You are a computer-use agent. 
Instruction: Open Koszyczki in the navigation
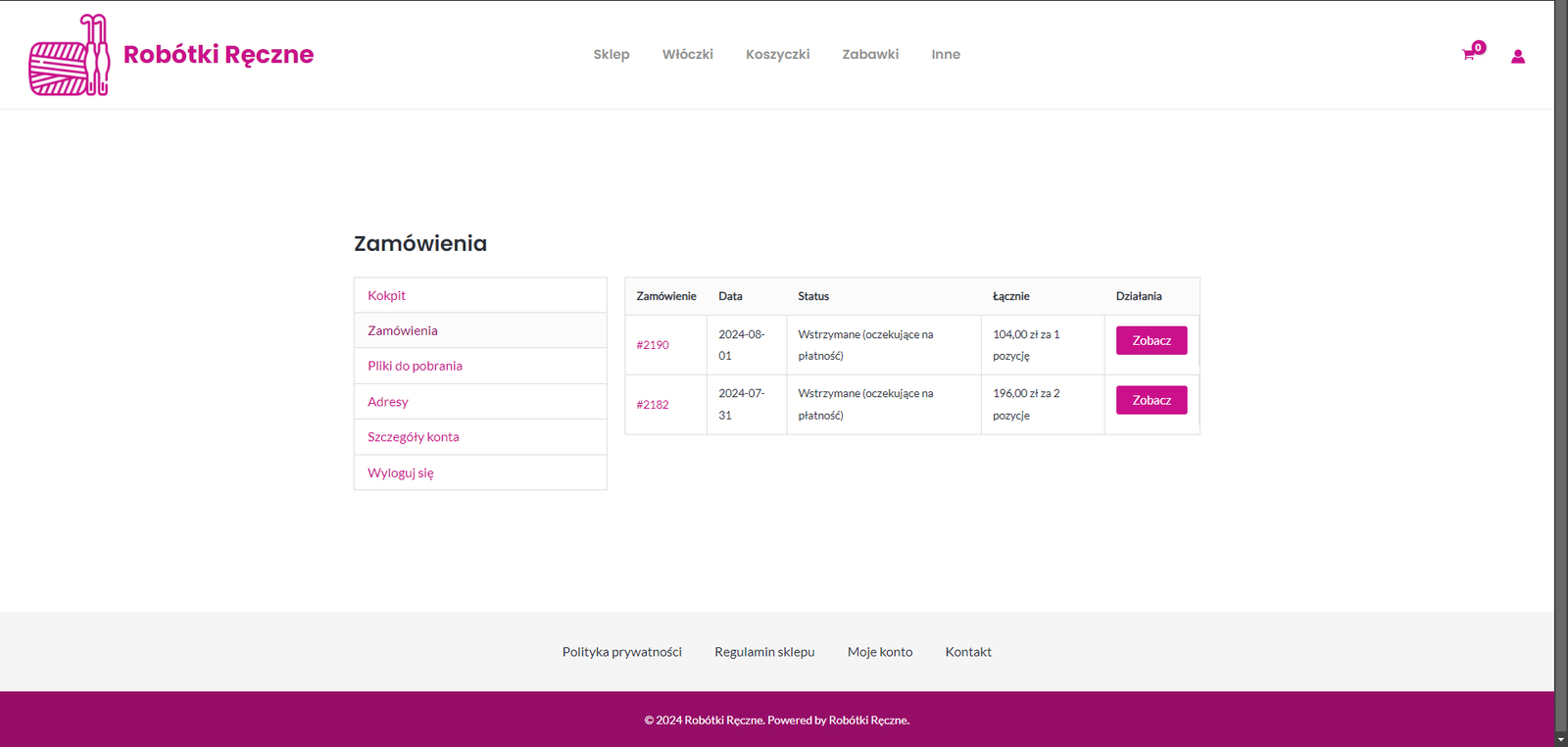click(x=777, y=55)
